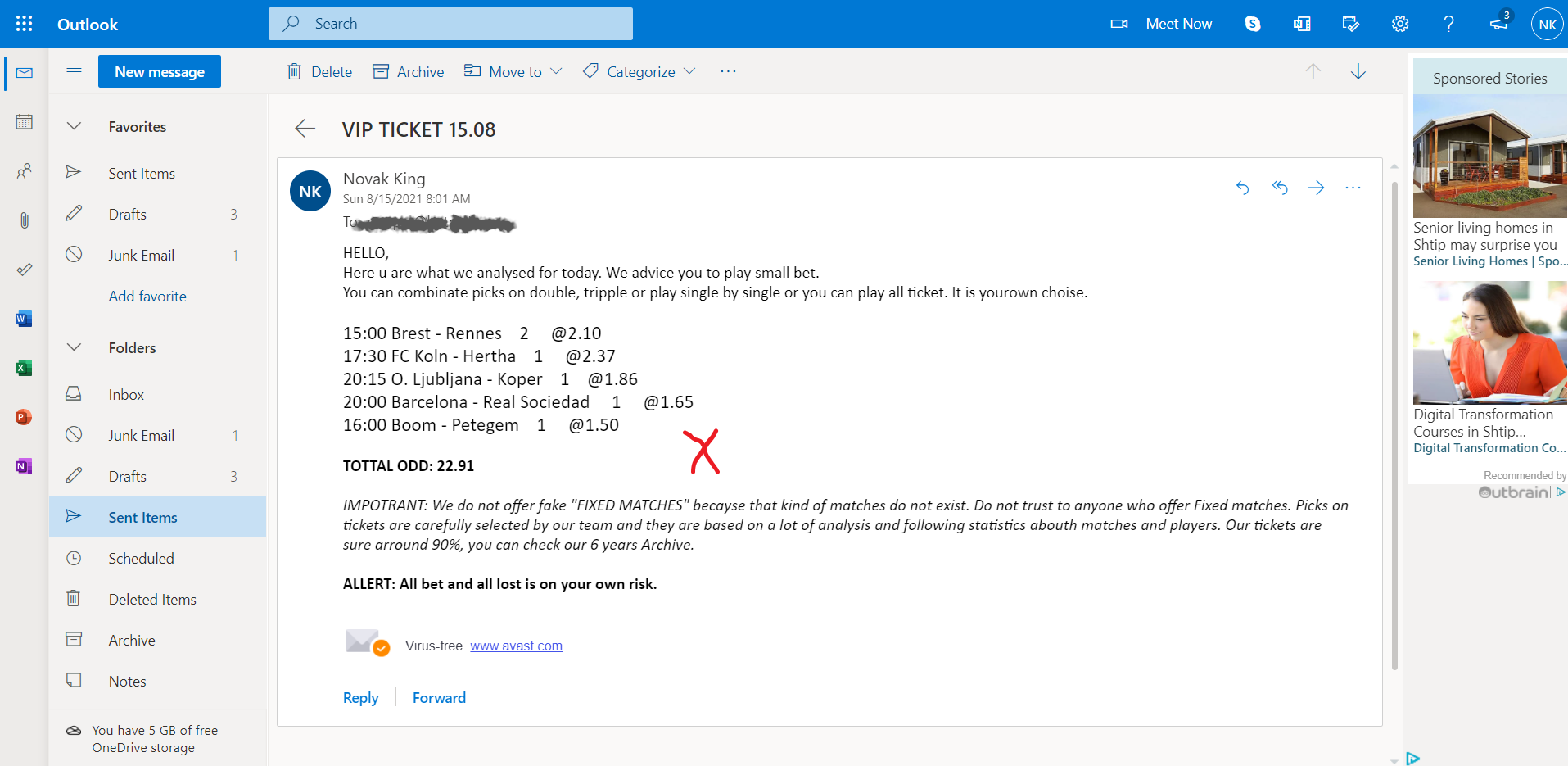The width and height of the screenshot is (1568, 766).
Task: Open Sent Items under Folders
Action: pyautogui.click(x=157, y=517)
